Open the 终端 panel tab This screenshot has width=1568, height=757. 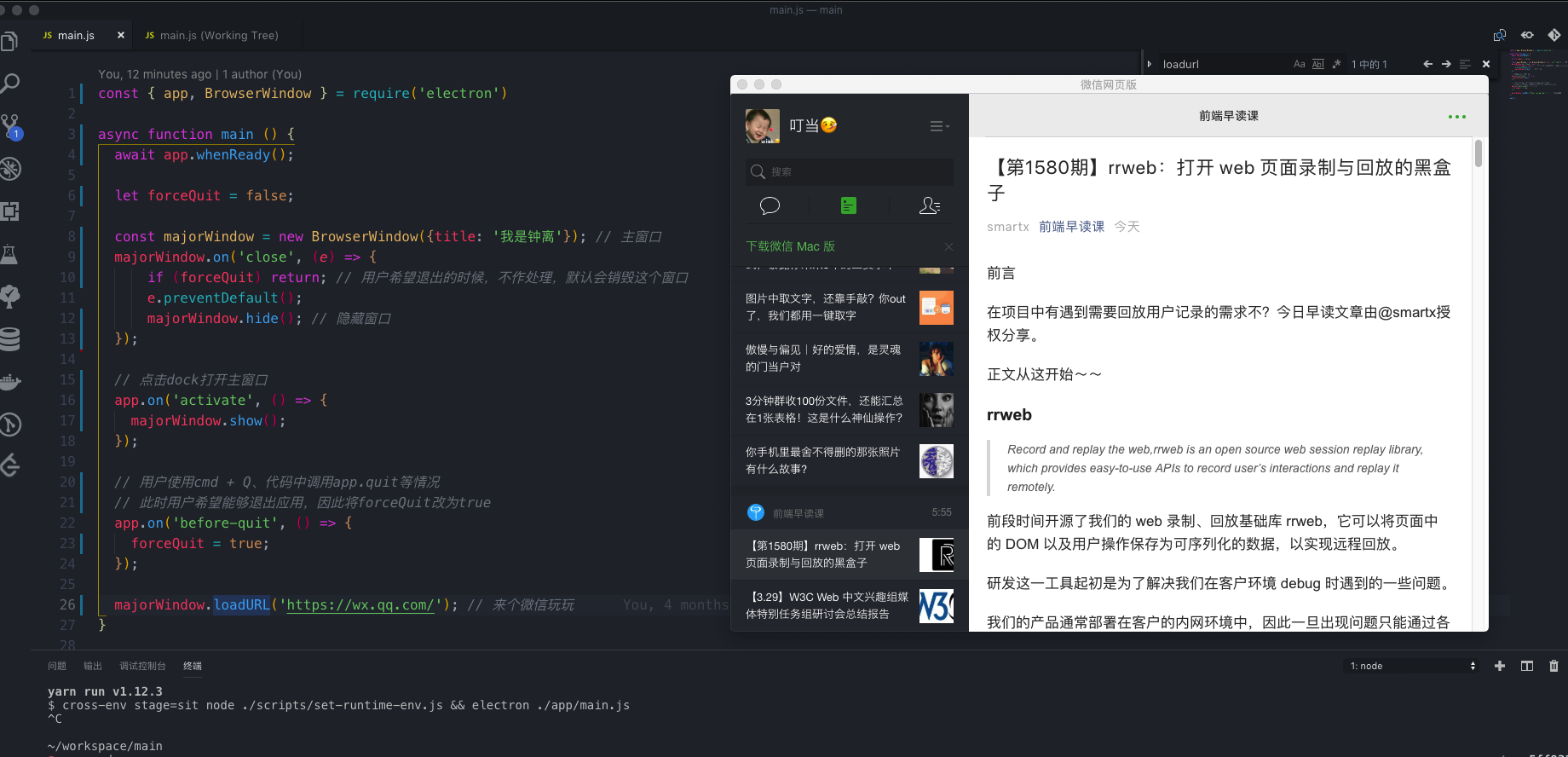click(x=193, y=666)
